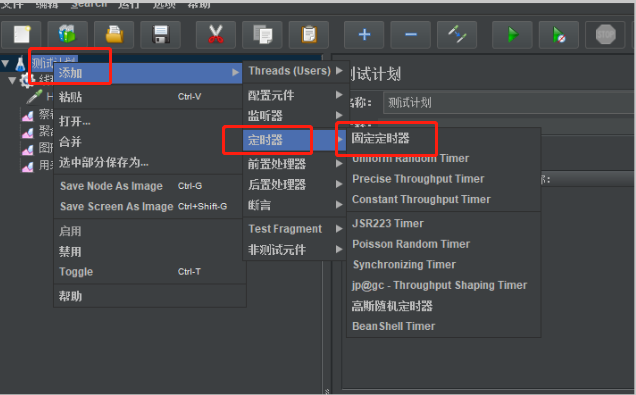Open the Search menu in menu bar
This screenshot has width=636, height=395.
tap(89, 4)
